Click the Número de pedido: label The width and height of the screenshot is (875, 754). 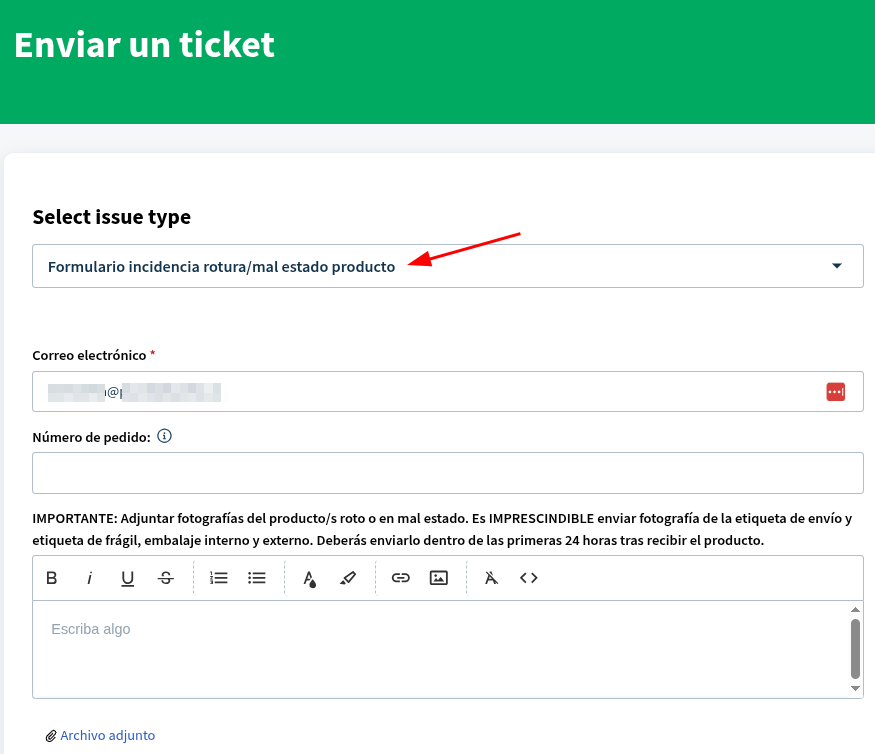tap(92, 437)
